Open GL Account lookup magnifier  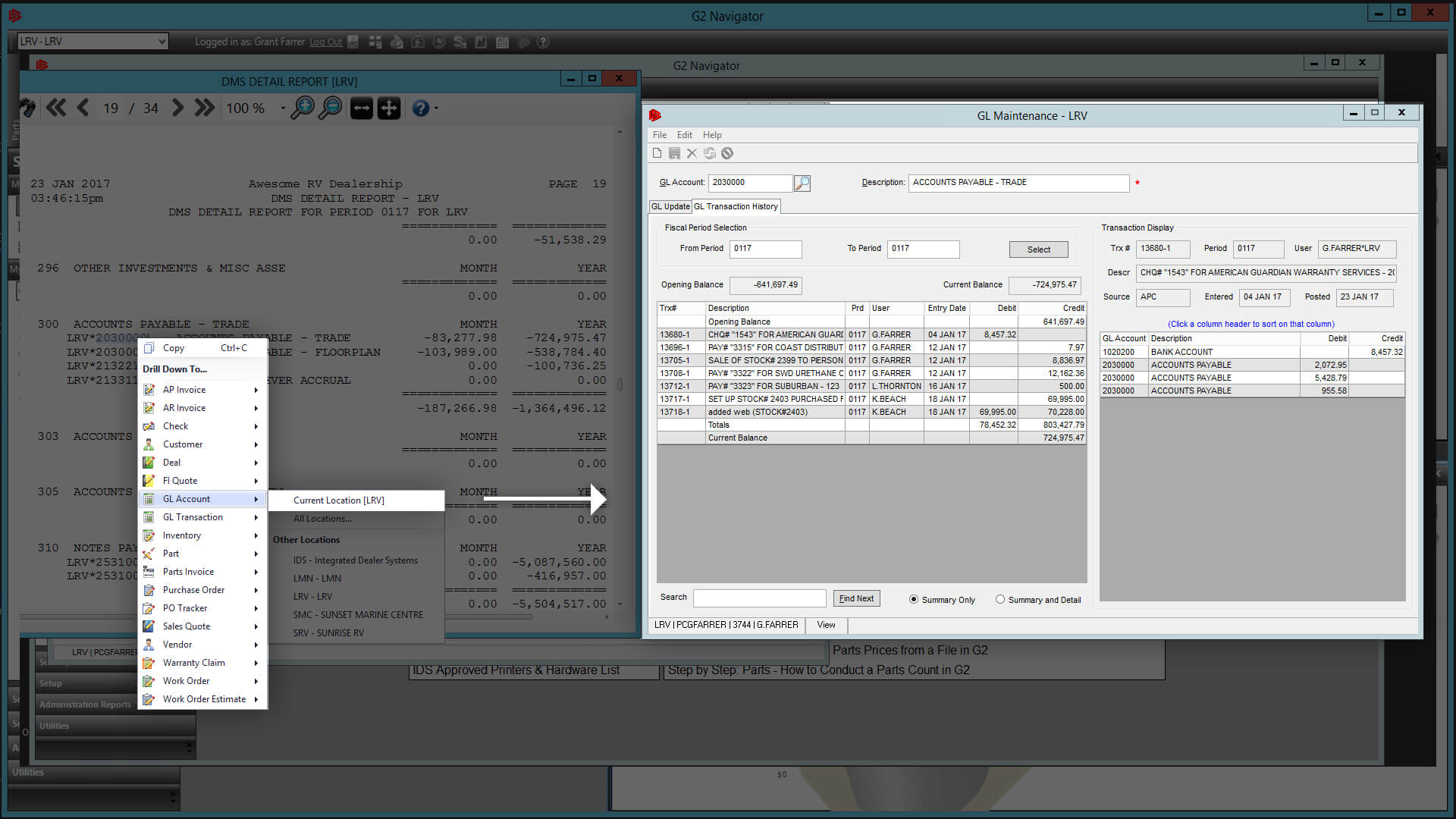(x=802, y=183)
